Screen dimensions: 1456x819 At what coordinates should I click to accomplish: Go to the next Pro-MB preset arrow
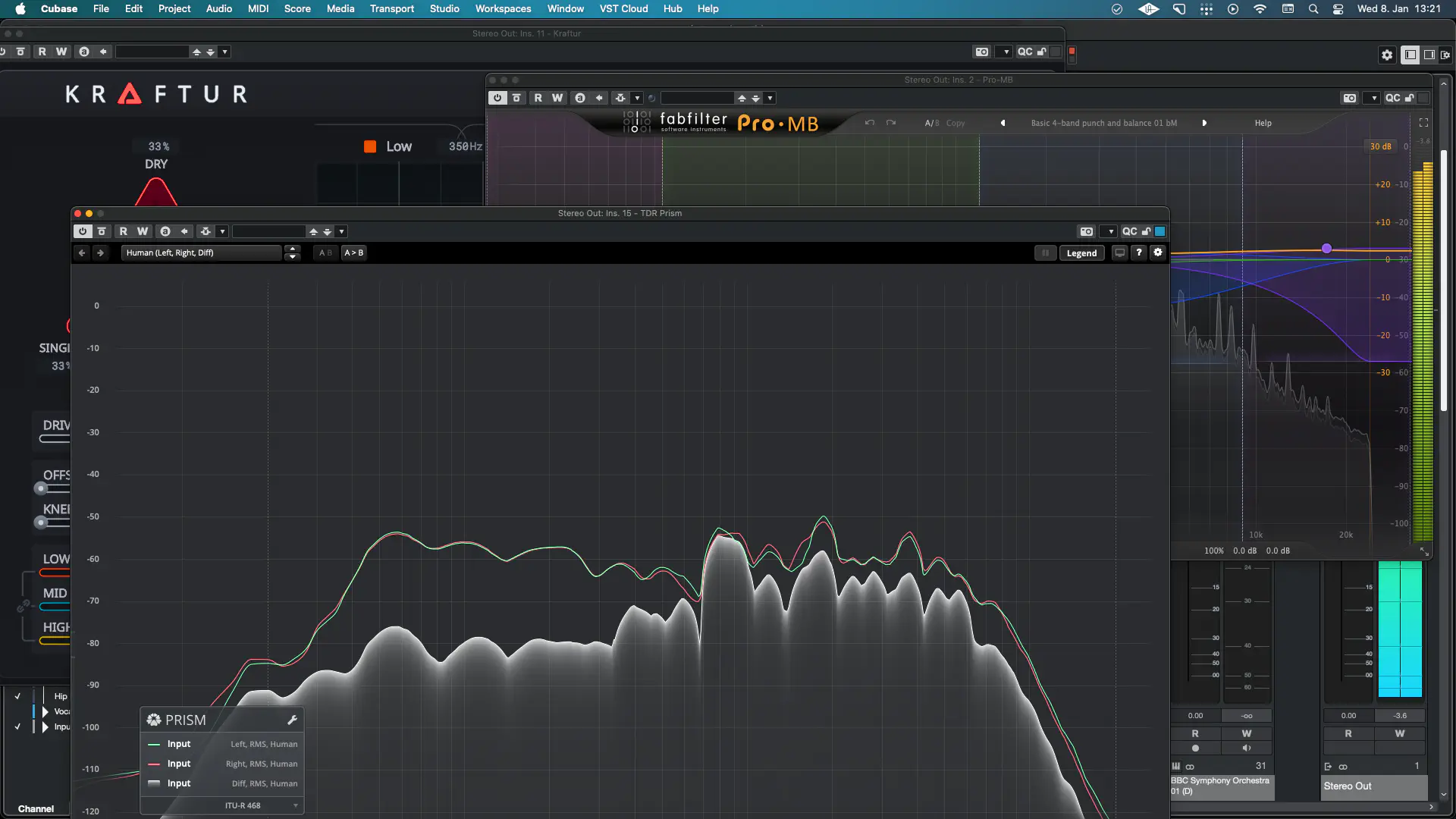(x=1204, y=123)
